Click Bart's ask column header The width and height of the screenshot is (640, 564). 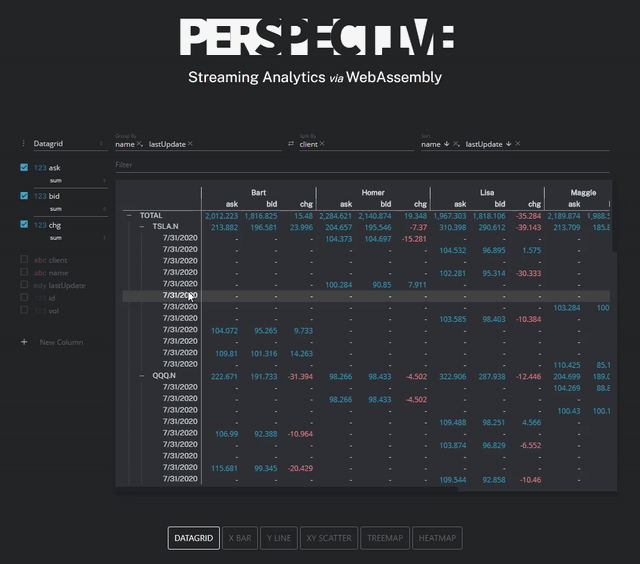click(232, 204)
